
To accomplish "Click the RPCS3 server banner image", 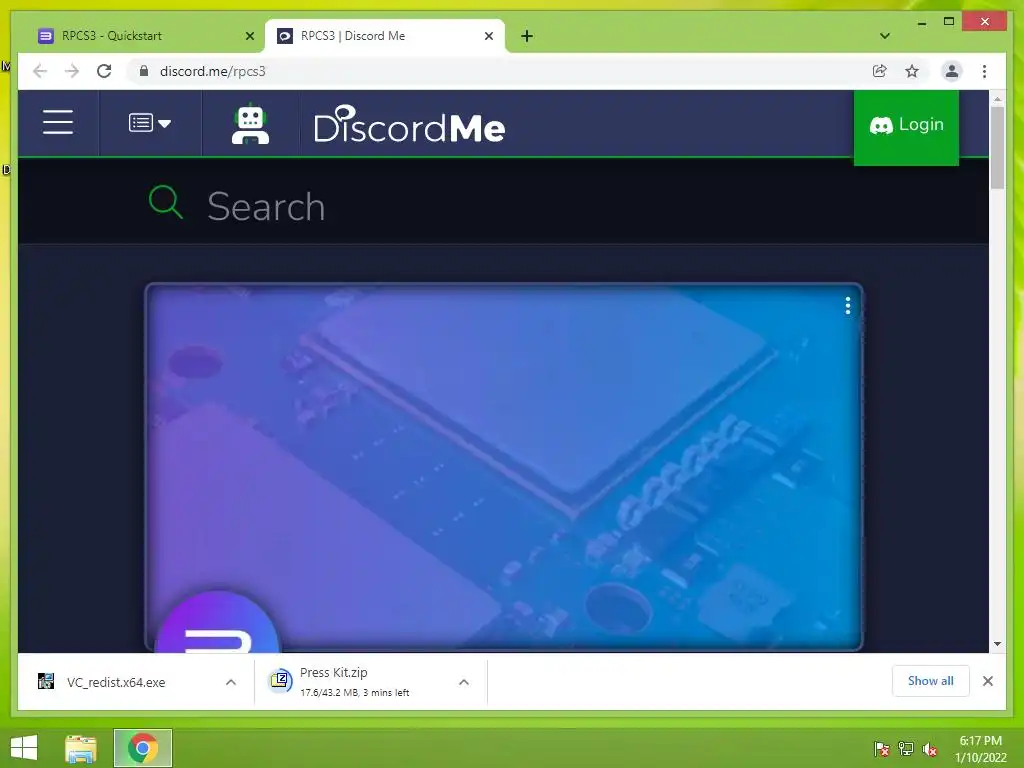I will coord(504,466).
